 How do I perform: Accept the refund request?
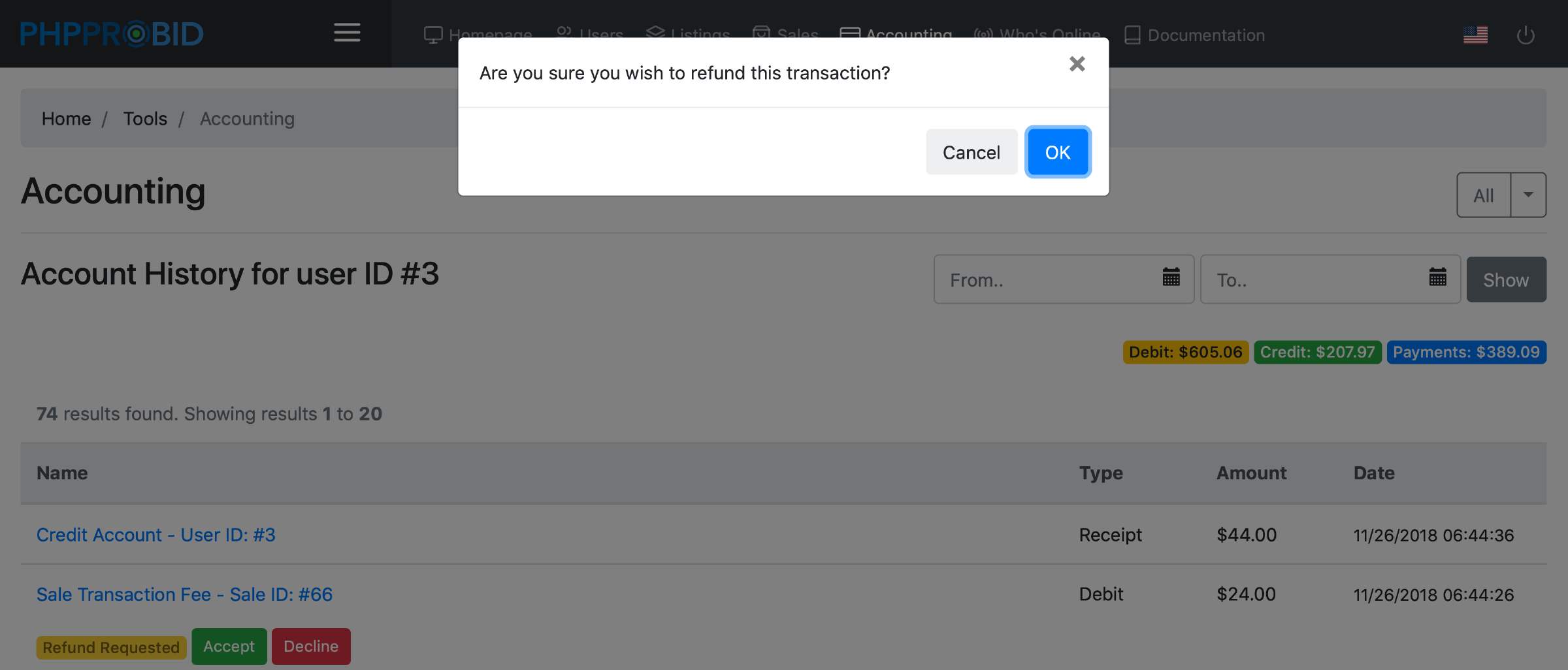pos(229,646)
